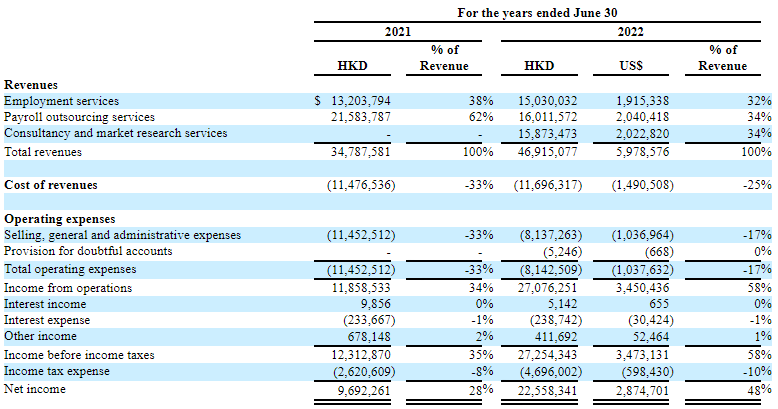Click the 'Income tax expense' label
The image size is (778, 409).
point(57,371)
